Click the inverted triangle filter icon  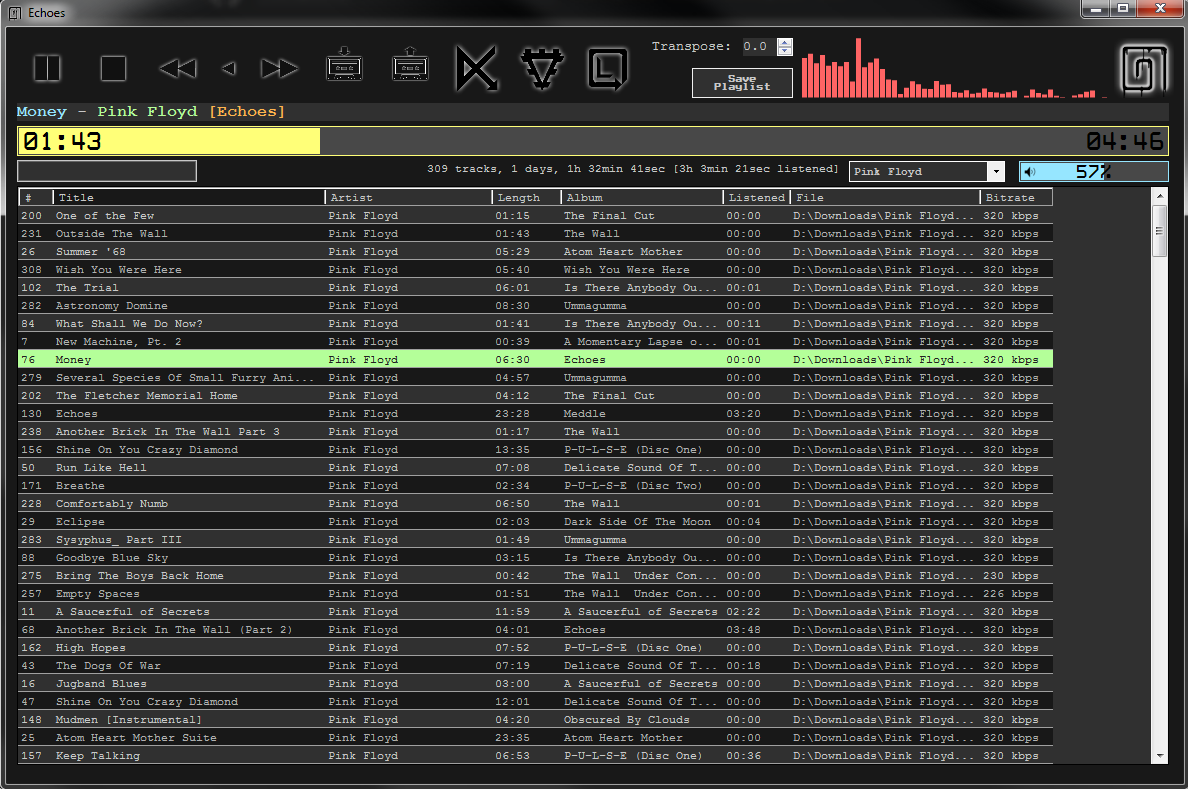click(x=542, y=68)
